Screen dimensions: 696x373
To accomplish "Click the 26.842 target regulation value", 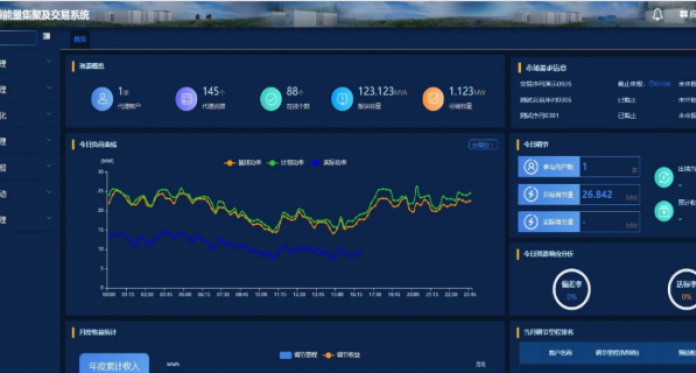I will 597,194.
